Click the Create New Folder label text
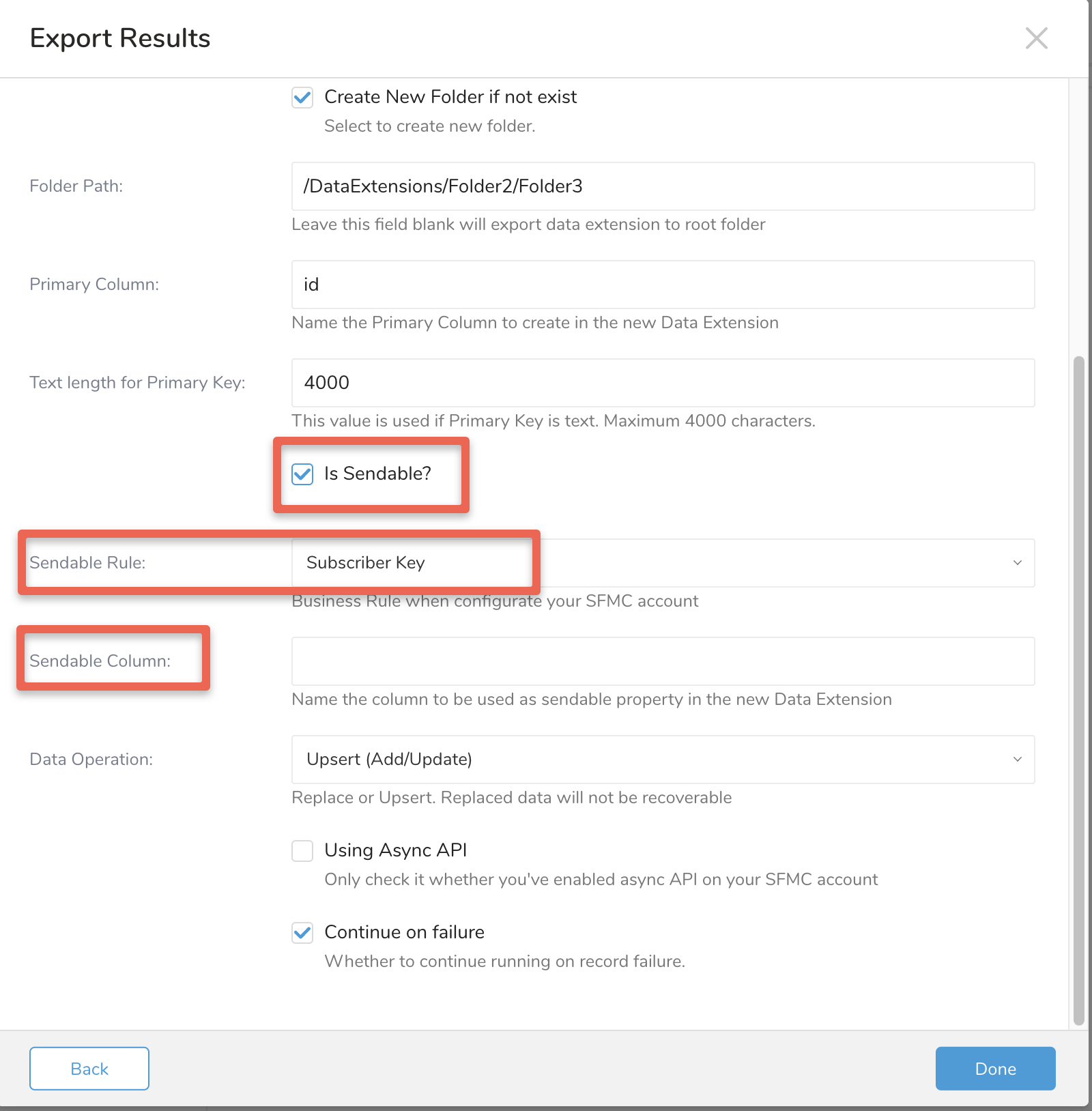1092x1111 pixels. point(450,97)
